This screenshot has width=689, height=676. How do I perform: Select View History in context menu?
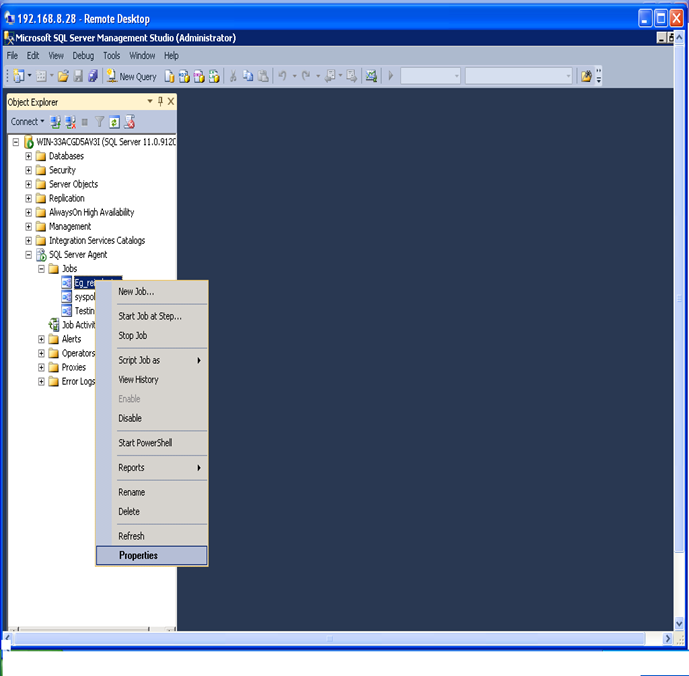pos(152,379)
